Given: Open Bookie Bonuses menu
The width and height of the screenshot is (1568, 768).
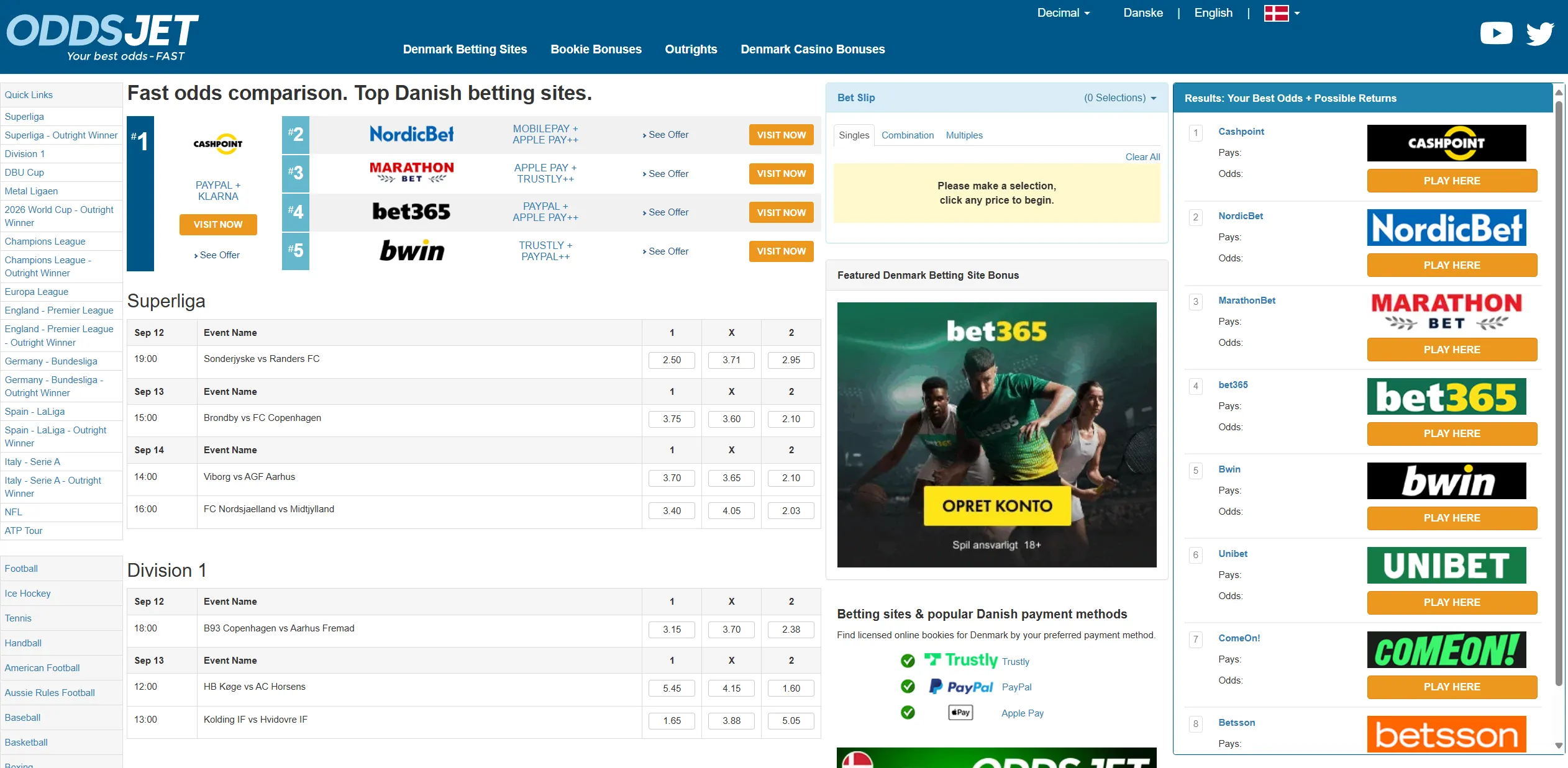Looking at the screenshot, I should pyautogui.click(x=596, y=49).
